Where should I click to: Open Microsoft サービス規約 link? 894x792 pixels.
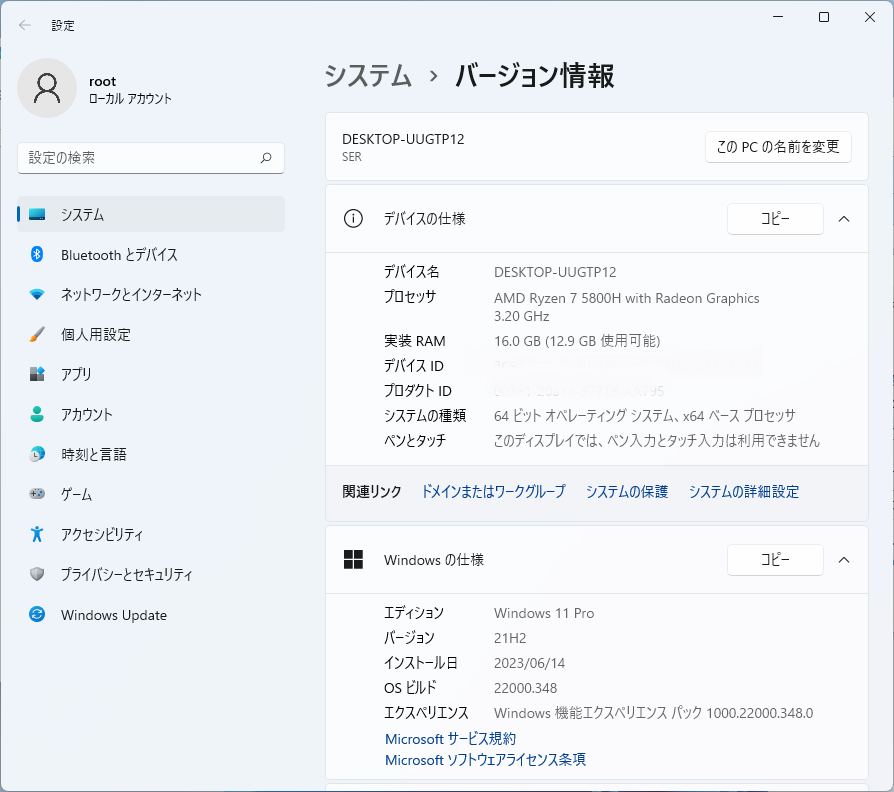[x=450, y=739]
